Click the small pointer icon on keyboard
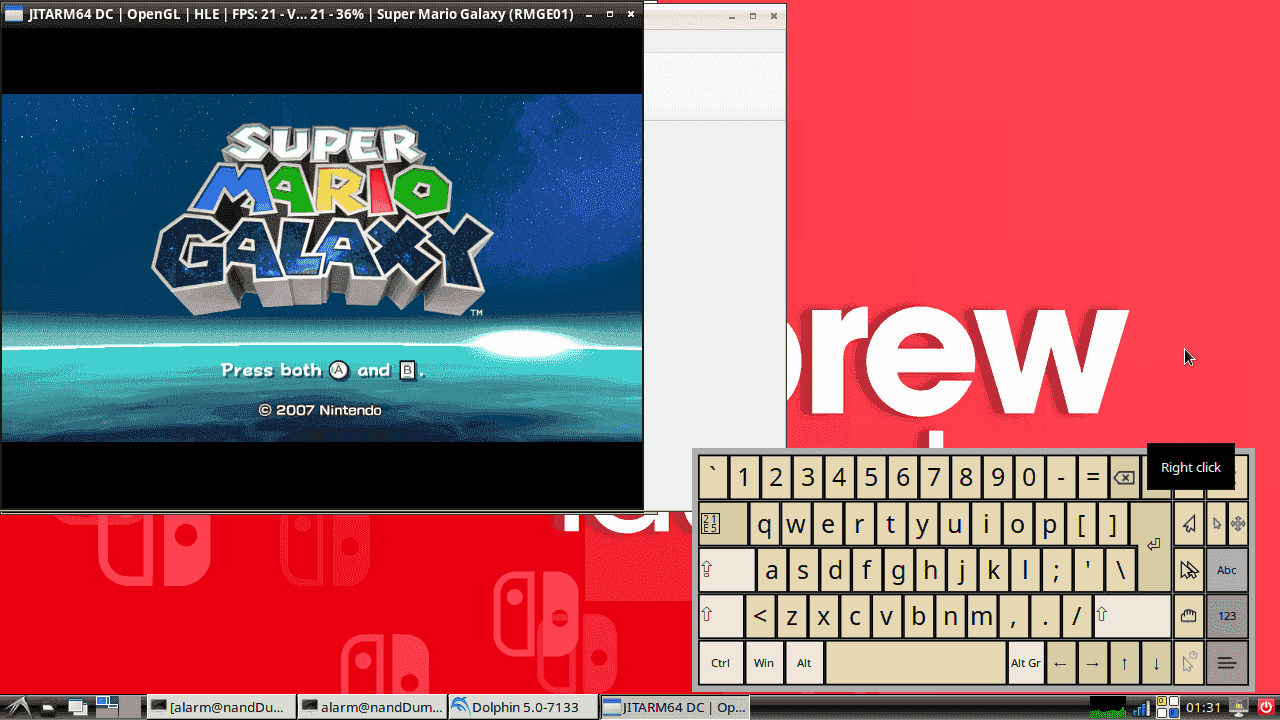The height and width of the screenshot is (720, 1280). 1216,523
